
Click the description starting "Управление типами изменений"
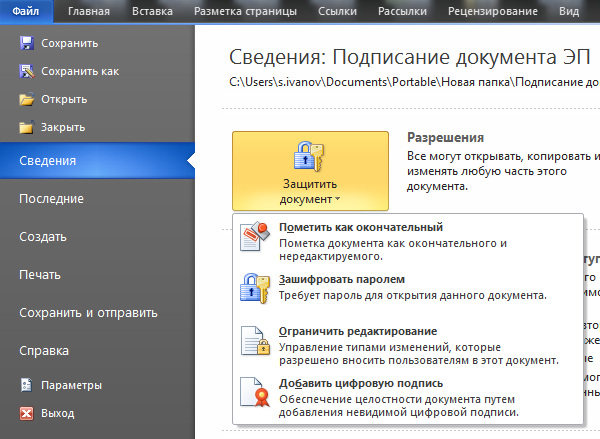click(419, 354)
